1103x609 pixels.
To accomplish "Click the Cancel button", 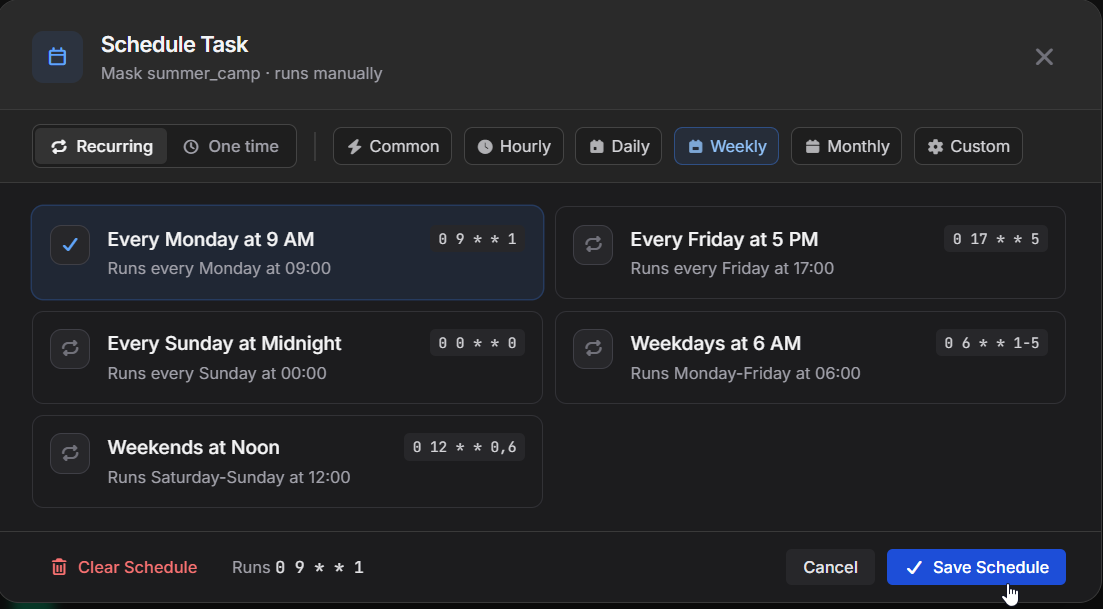I will (830, 567).
